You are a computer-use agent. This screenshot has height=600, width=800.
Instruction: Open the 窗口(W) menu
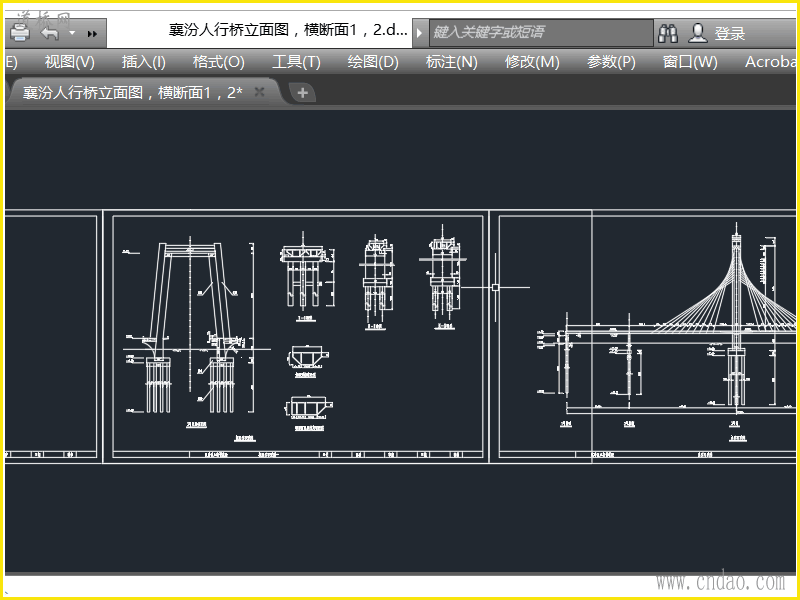(x=690, y=62)
